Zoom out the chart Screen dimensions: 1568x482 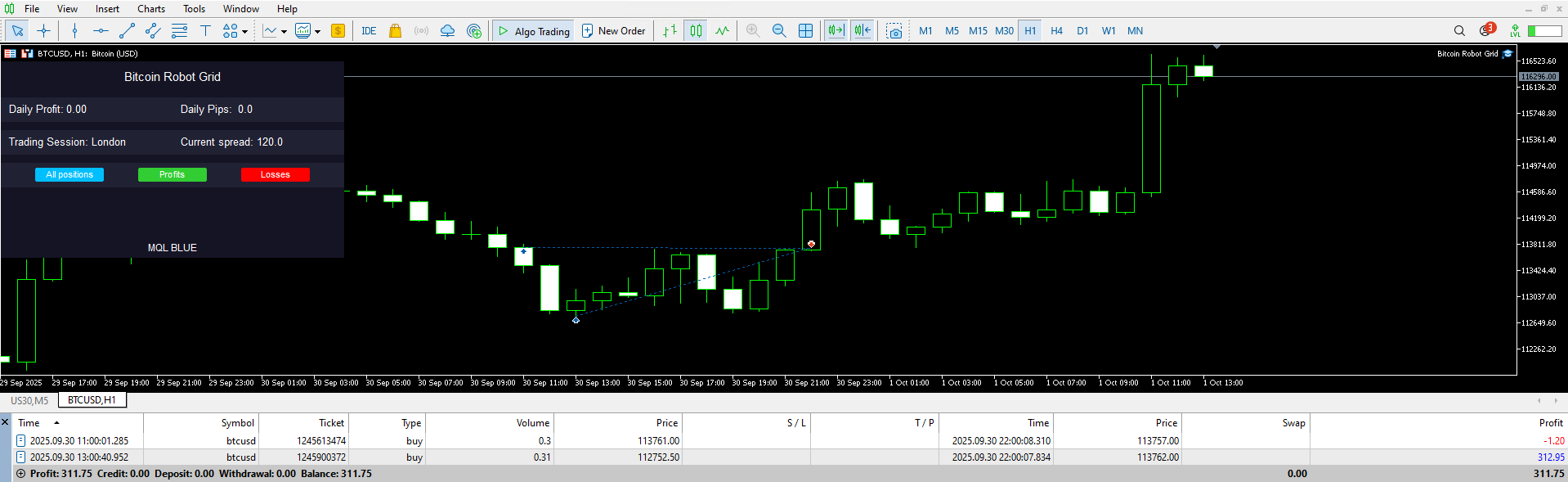779,31
